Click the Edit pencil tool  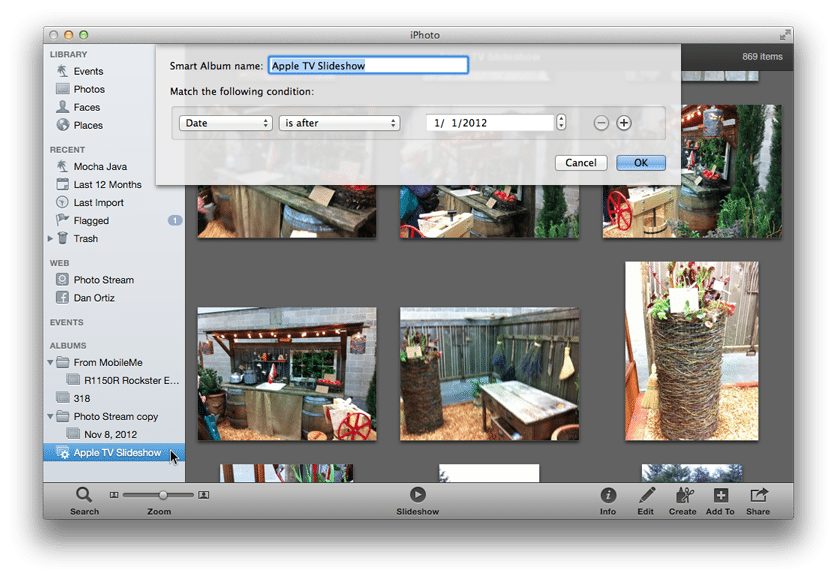pyautogui.click(x=646, y=495)
